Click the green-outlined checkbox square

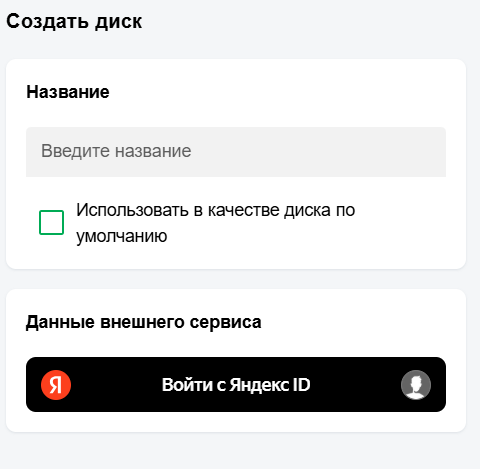click(51, 222)
